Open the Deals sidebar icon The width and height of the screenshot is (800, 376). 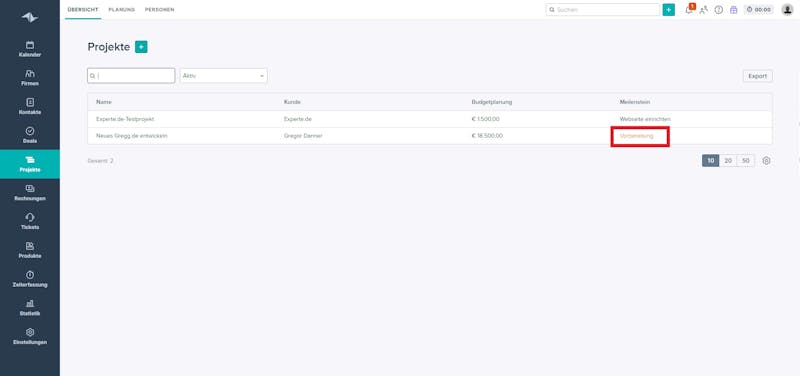[30, 131]
